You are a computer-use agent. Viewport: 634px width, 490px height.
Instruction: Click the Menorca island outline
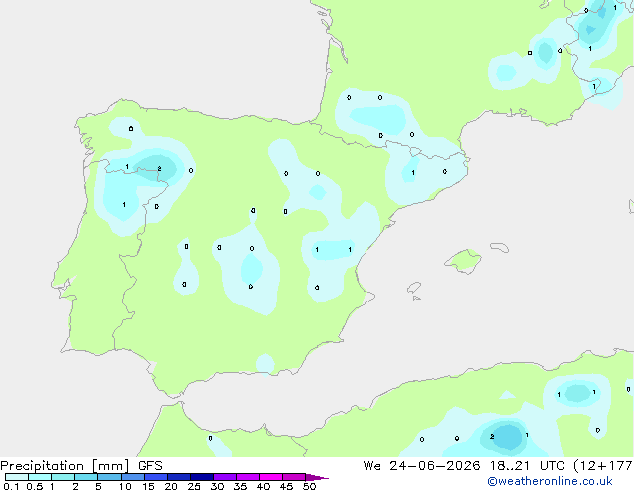(x=499, y=247)
